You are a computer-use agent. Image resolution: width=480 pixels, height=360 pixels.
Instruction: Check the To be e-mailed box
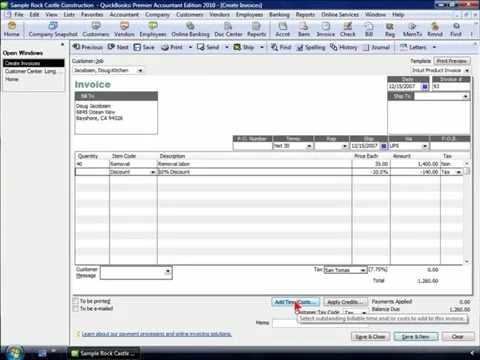[76, 309]
